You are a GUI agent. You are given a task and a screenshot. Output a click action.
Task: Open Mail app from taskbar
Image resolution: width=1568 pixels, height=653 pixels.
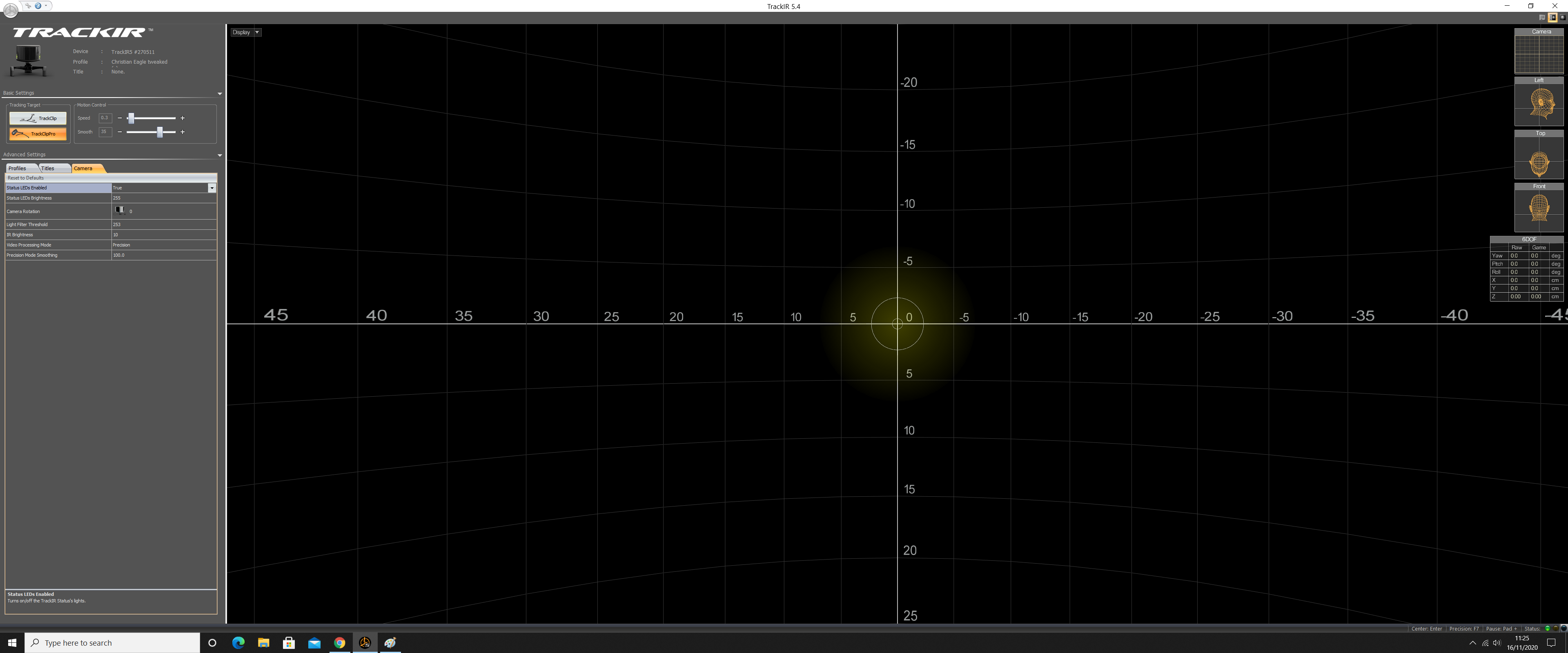point(314,643)
